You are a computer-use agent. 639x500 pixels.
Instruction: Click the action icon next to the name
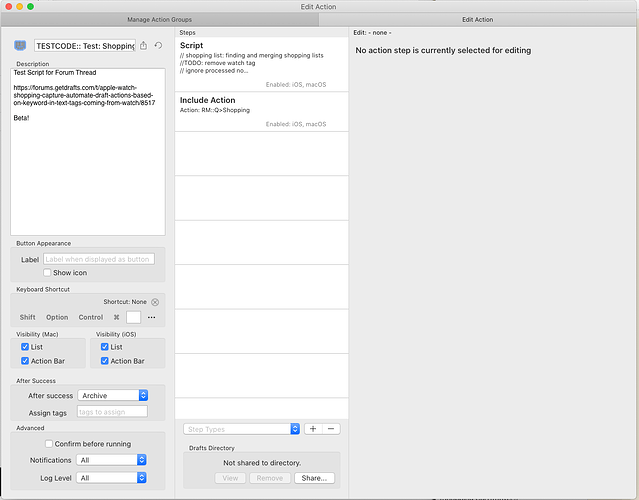20,46
